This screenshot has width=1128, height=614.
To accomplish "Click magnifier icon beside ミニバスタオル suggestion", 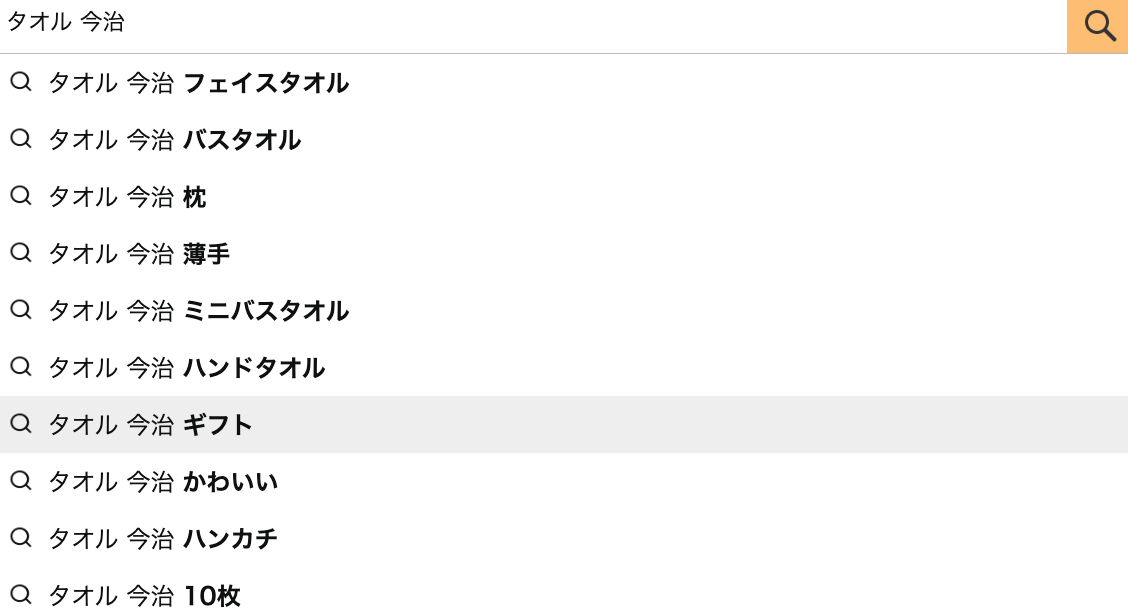I will 21,310.
